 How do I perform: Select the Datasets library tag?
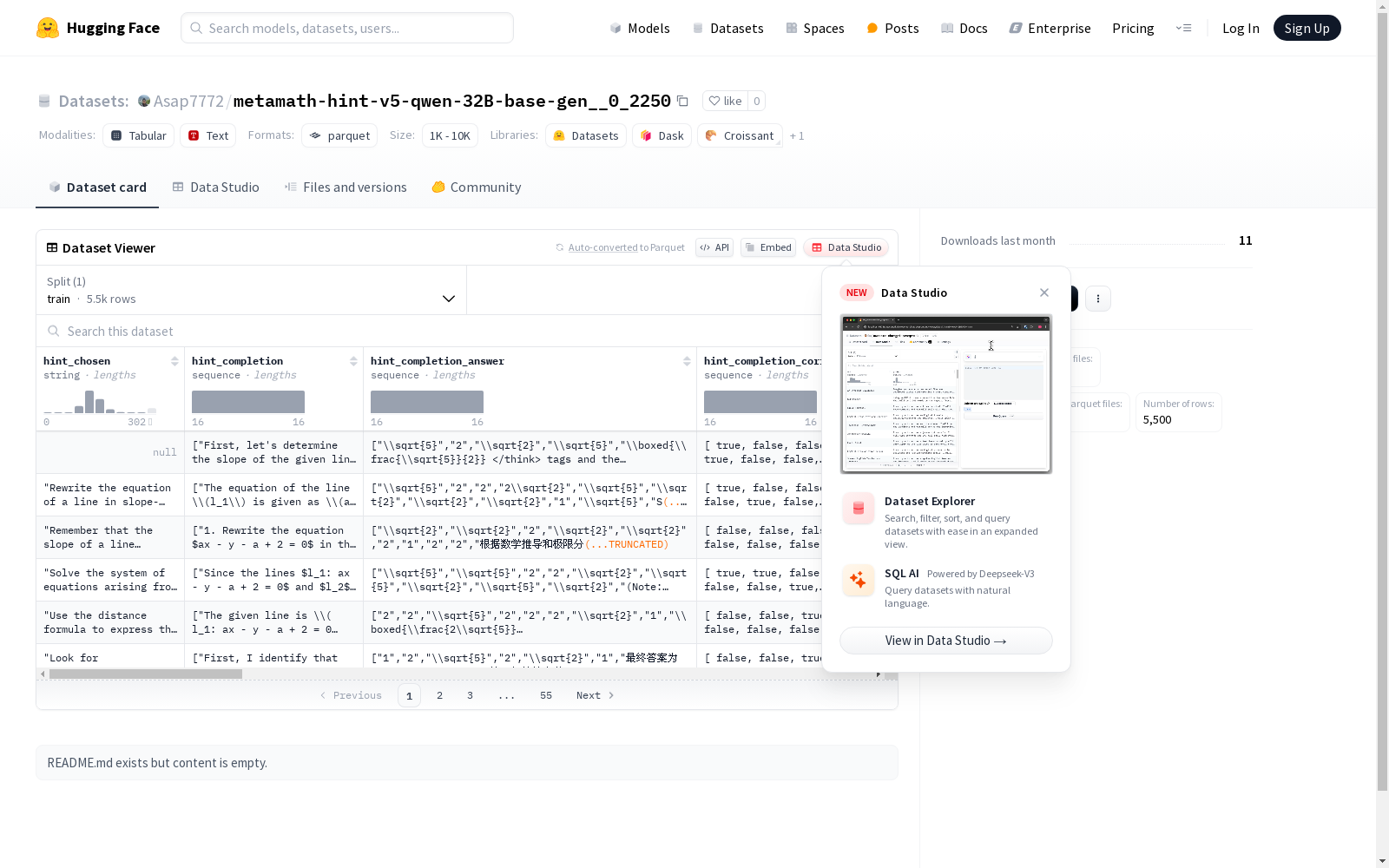point(586,135)
